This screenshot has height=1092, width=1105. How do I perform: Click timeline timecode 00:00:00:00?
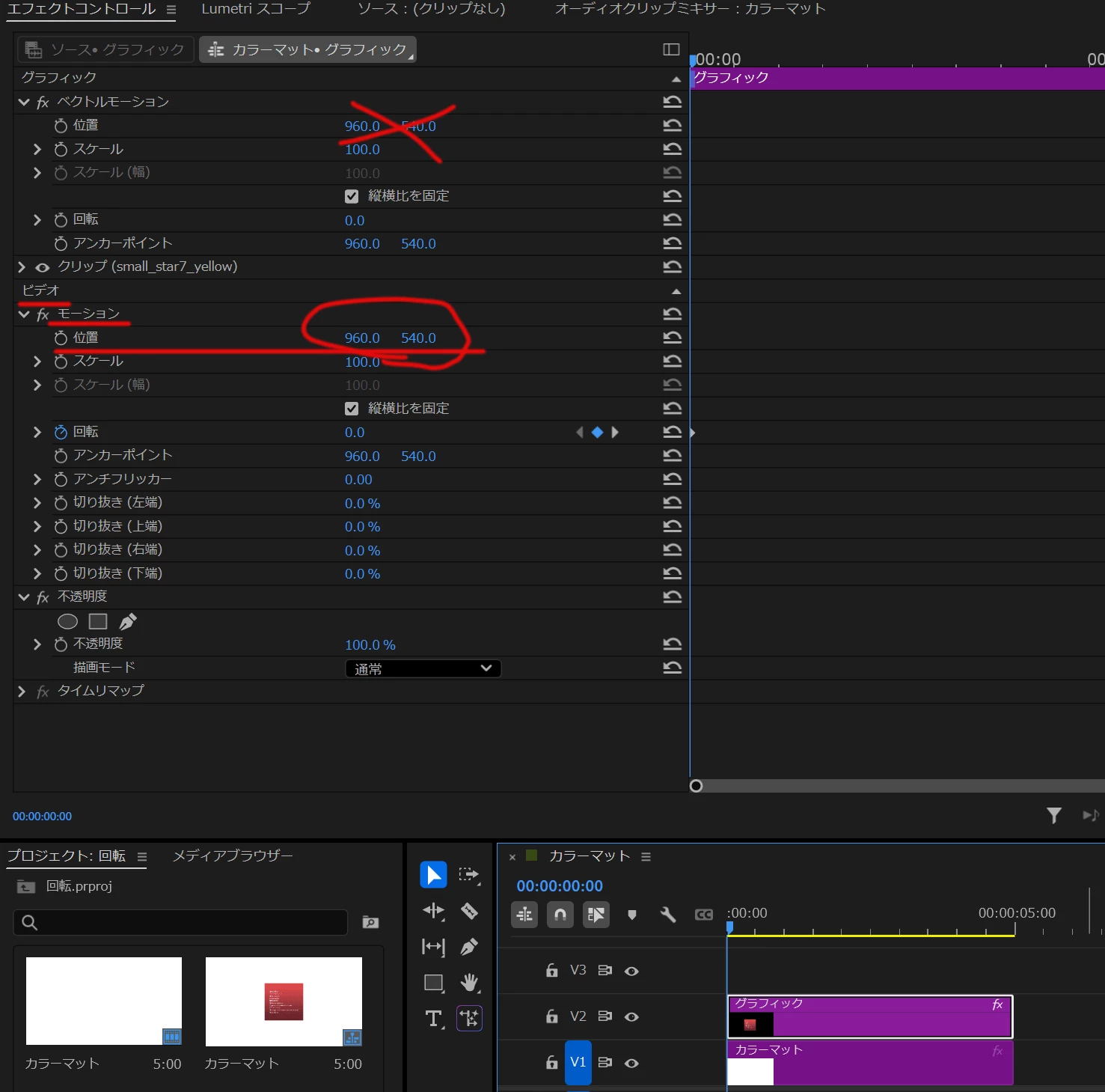pos(560,886)
